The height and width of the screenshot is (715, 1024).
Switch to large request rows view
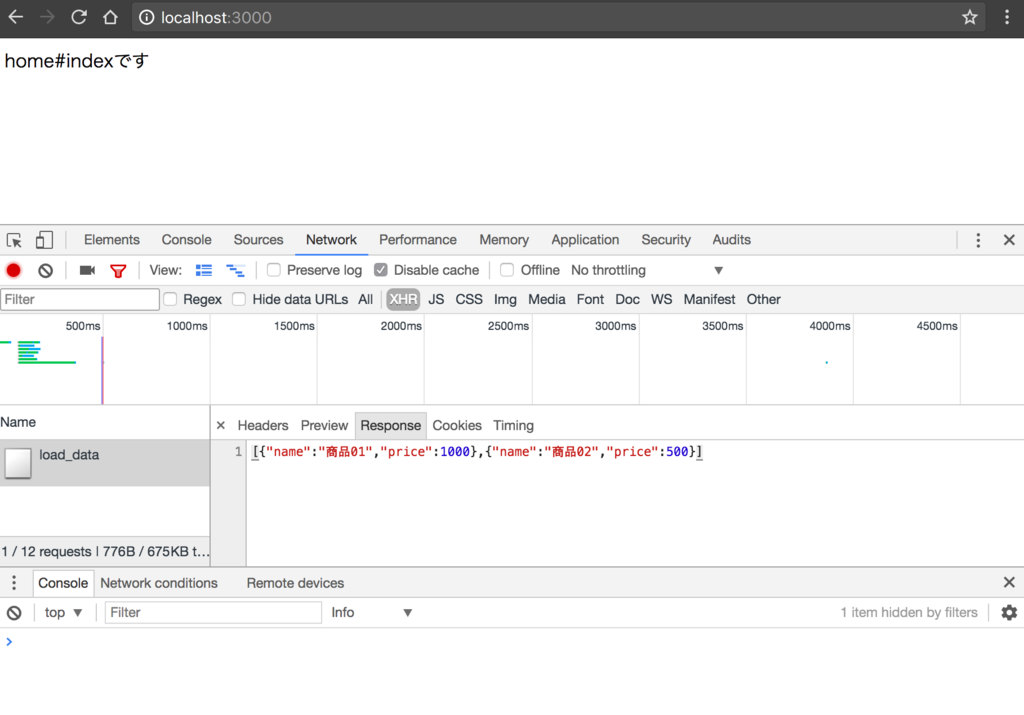(x=204, y=270)
